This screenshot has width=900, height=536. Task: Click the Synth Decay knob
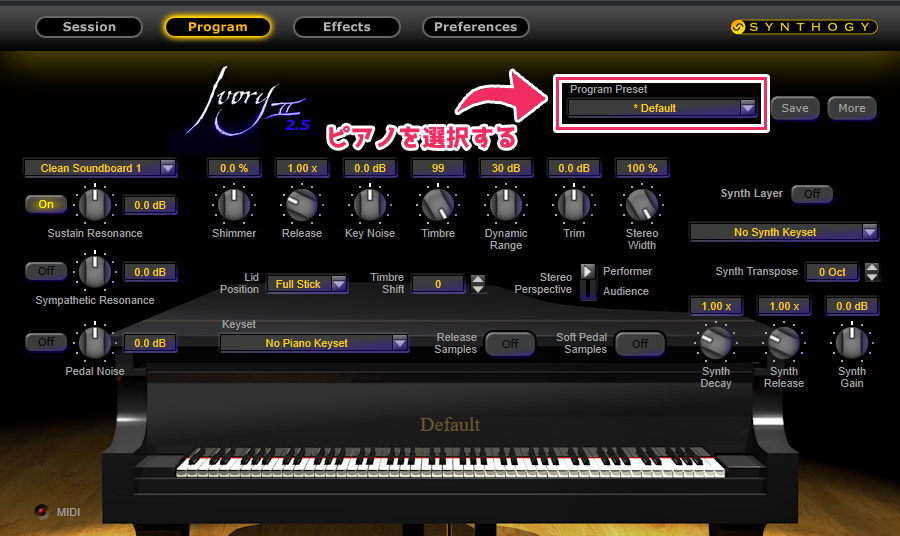click(716, 343)
